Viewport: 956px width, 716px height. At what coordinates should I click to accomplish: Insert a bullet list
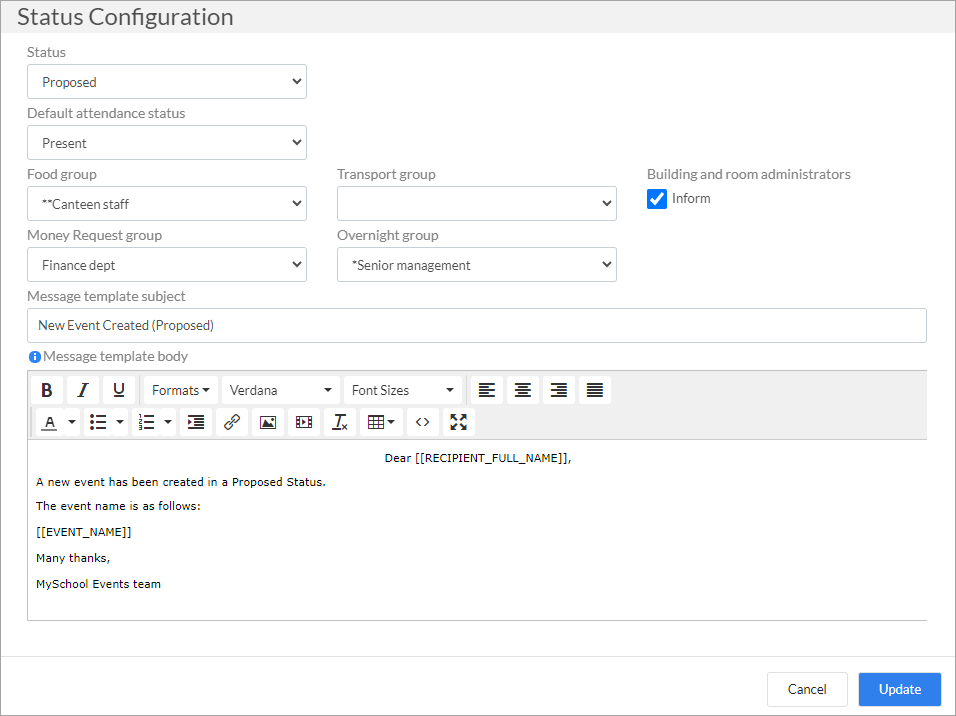98,422
